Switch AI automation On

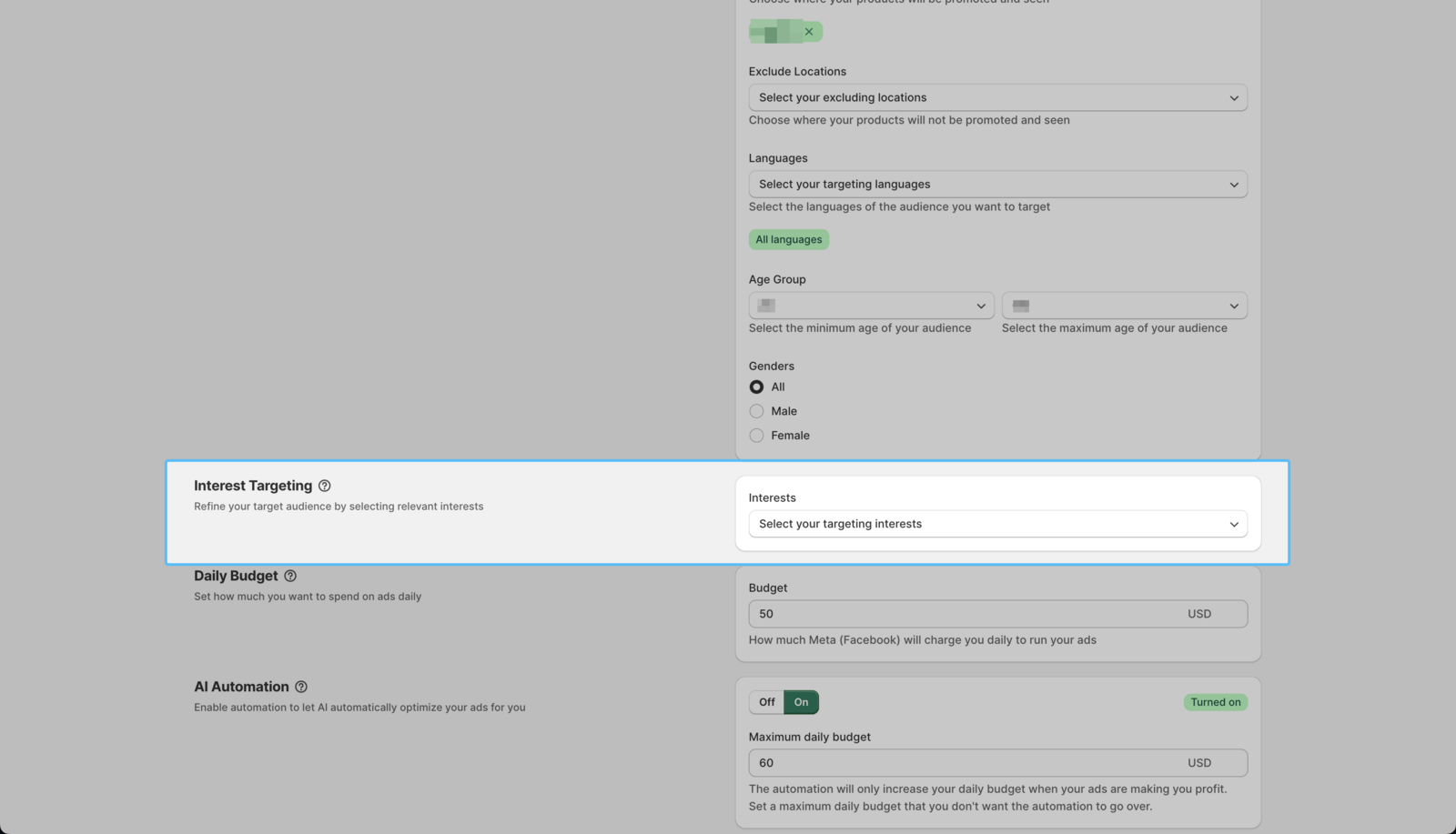tap(801, 702)
